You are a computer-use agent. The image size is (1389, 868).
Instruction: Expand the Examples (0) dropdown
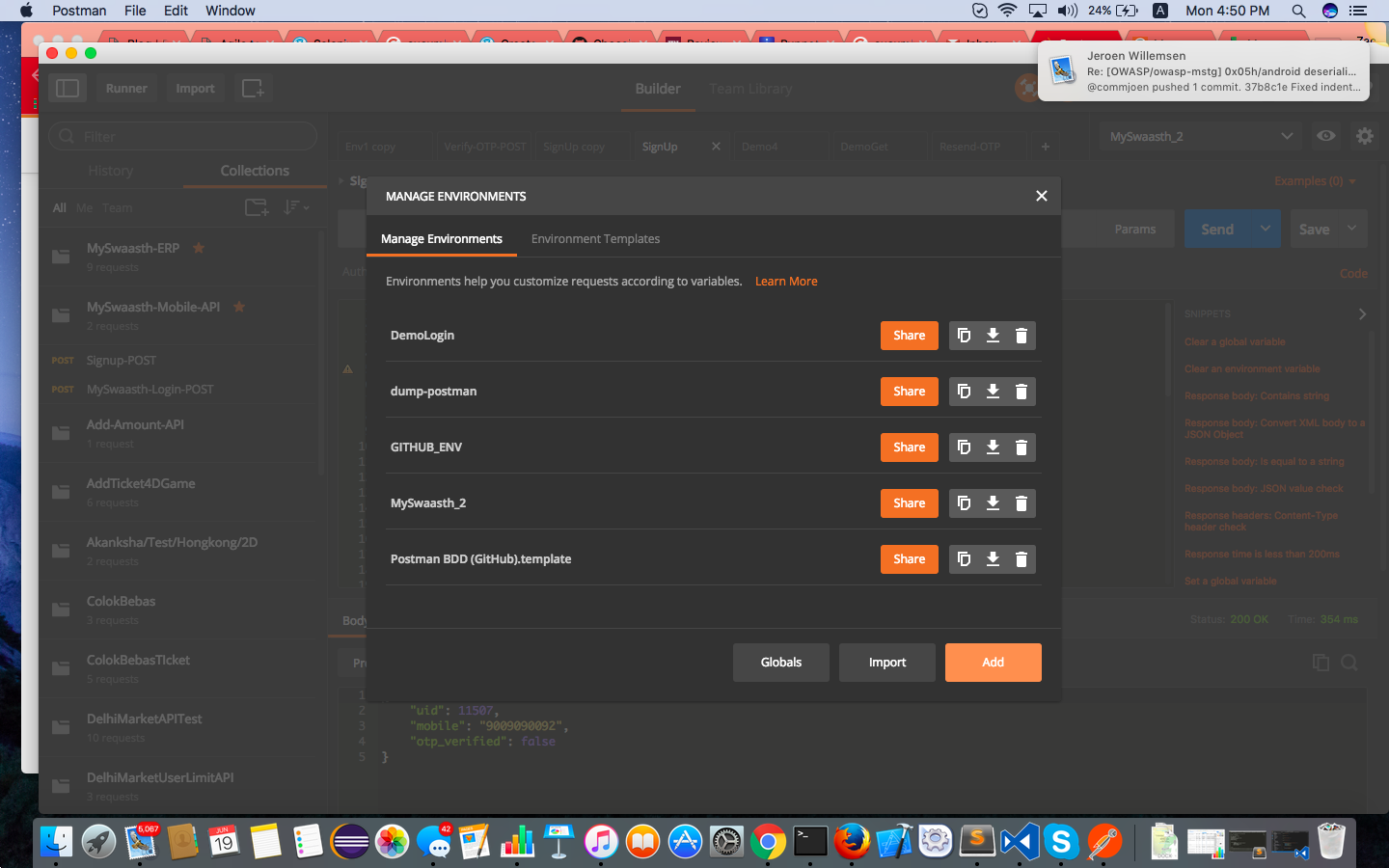tap(1315, 181)
